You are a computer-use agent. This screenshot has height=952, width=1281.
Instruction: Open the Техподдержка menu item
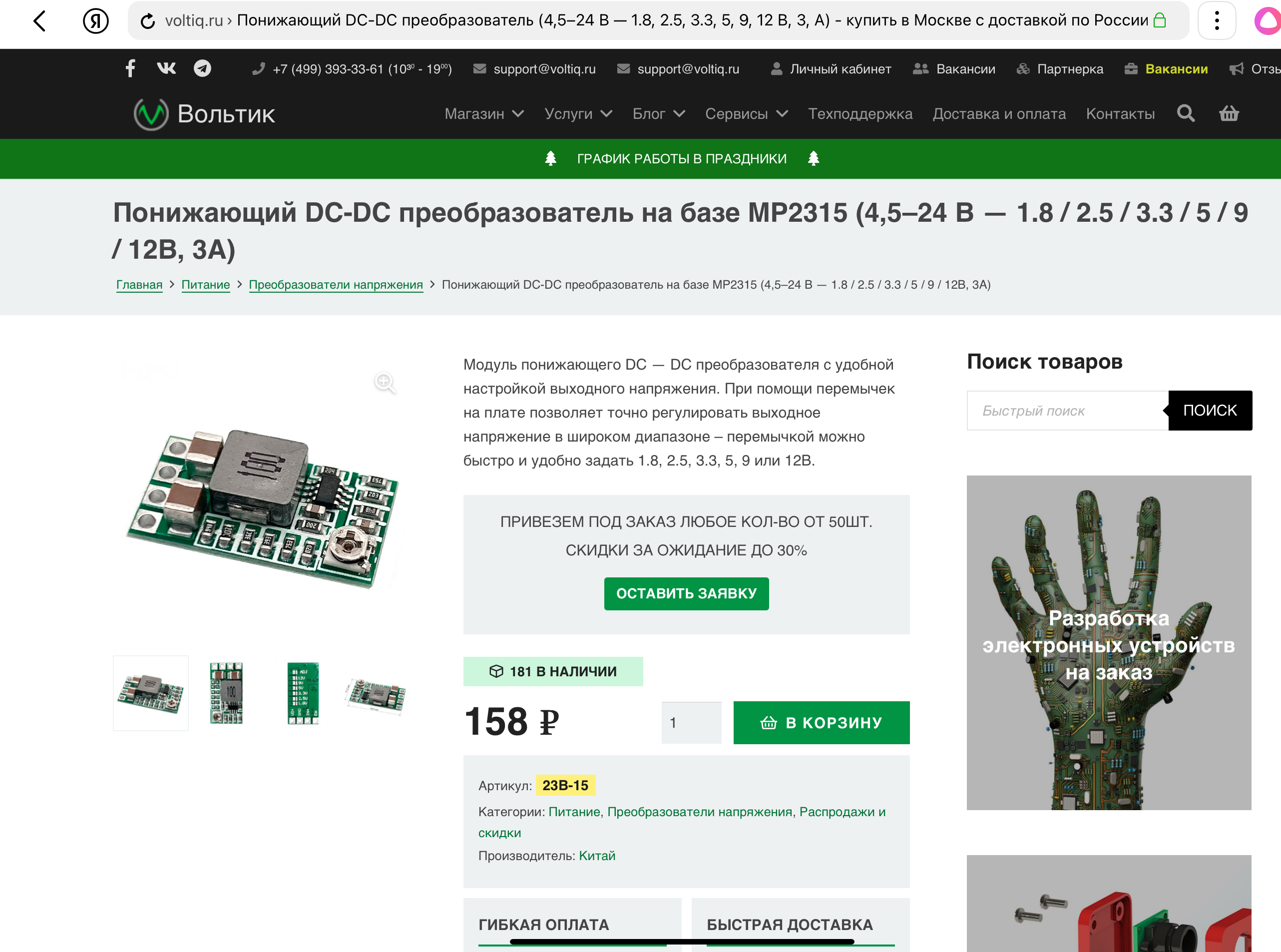coord(860,113)
